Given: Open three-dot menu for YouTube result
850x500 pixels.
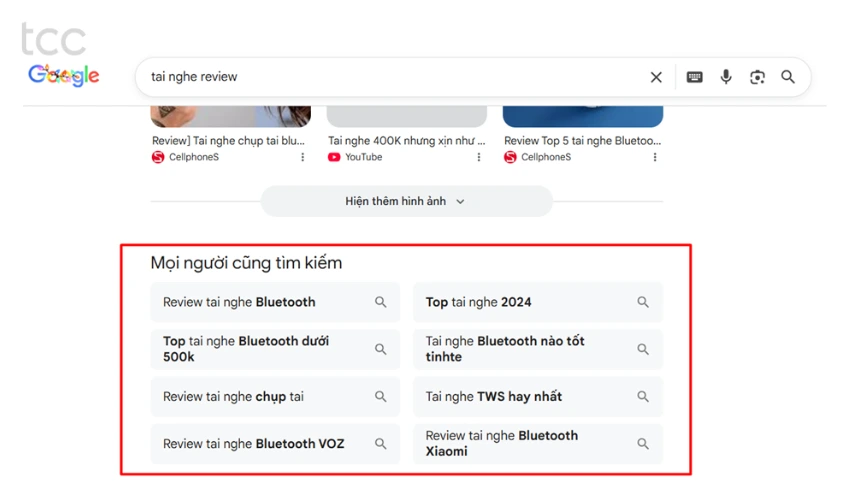Looking at the screenshot, I should tap(479, 157).
